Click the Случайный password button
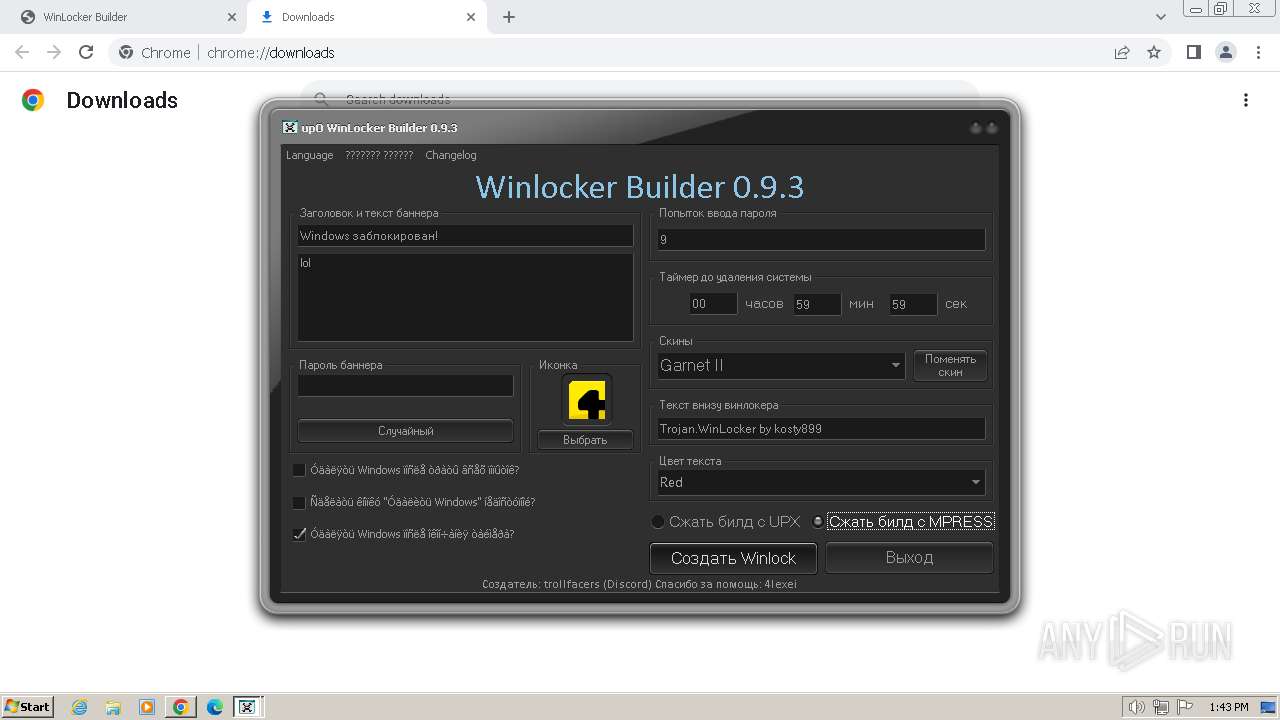Screen dimensions: 1280x720 (406, 431)
